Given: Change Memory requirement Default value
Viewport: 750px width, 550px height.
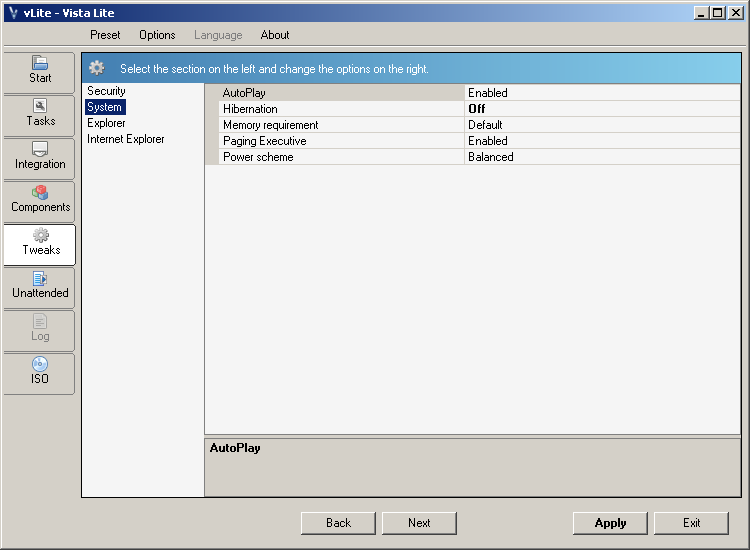Looking at the screenshot, I should 602,125.
